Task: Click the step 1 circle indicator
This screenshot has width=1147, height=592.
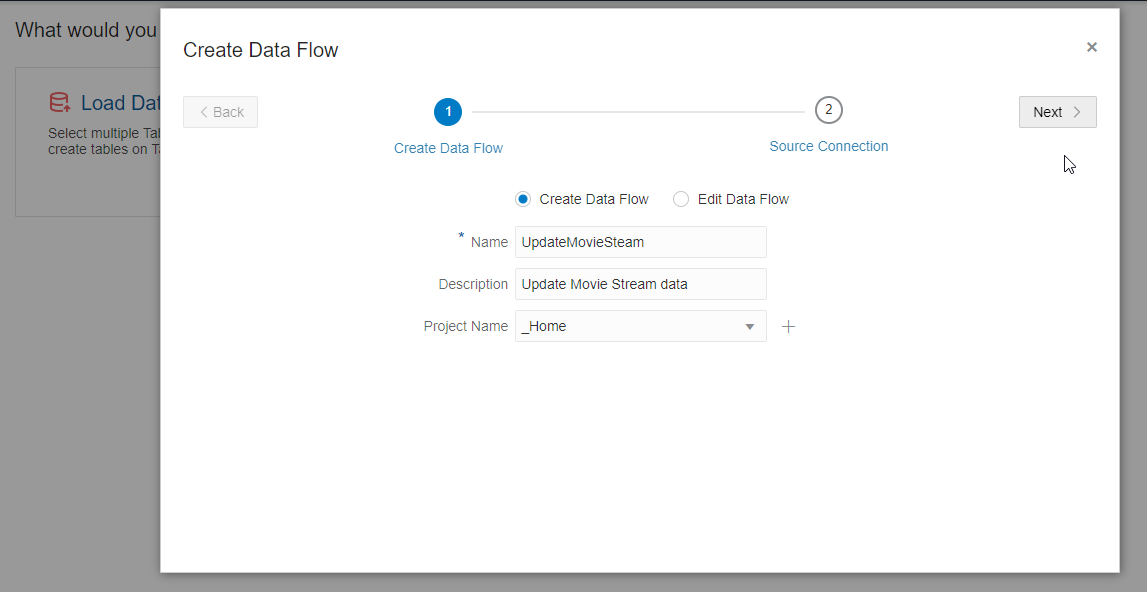Action: click(448, 112)
